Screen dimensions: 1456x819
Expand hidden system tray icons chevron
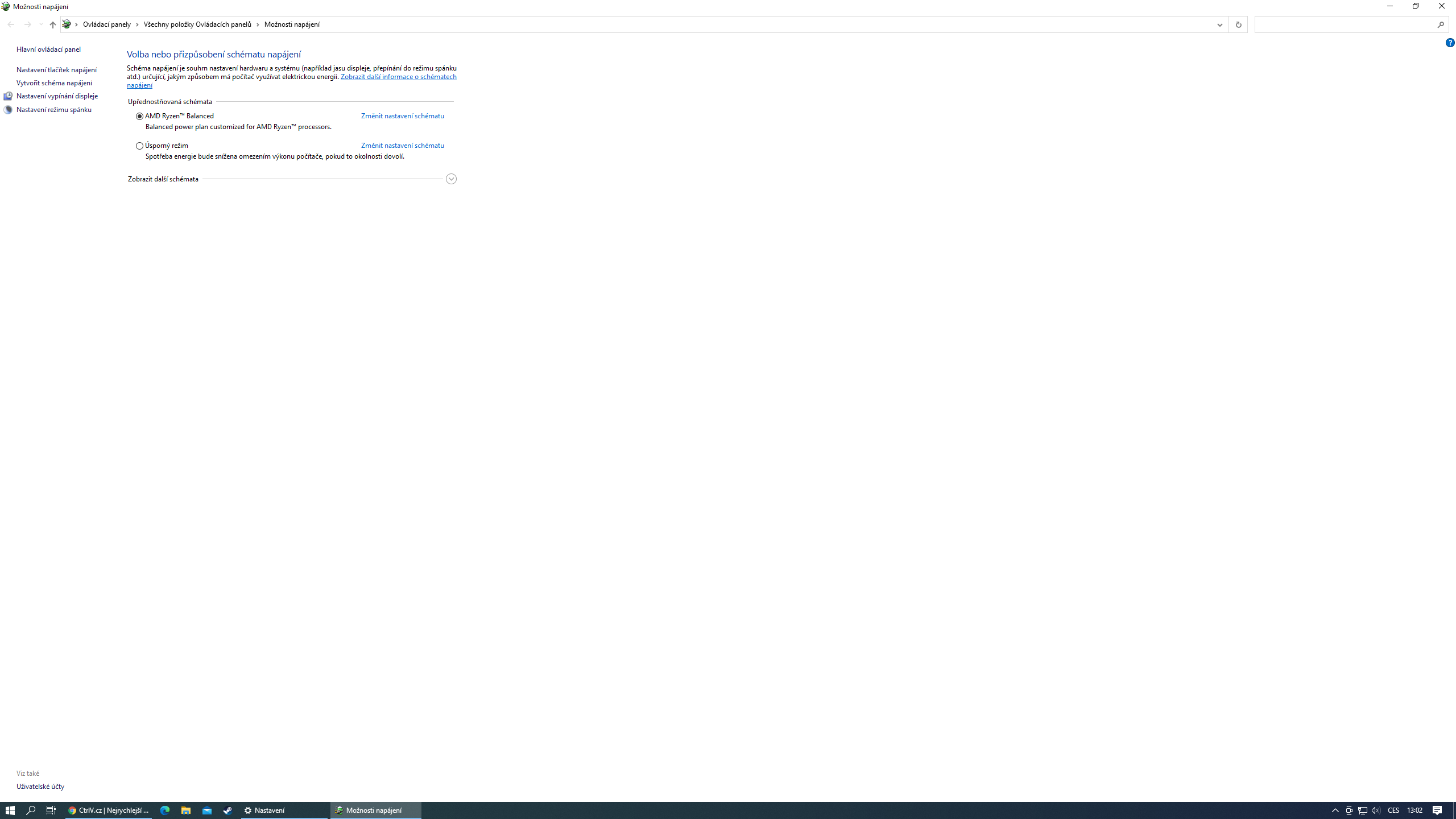[x=1335, y=810]
